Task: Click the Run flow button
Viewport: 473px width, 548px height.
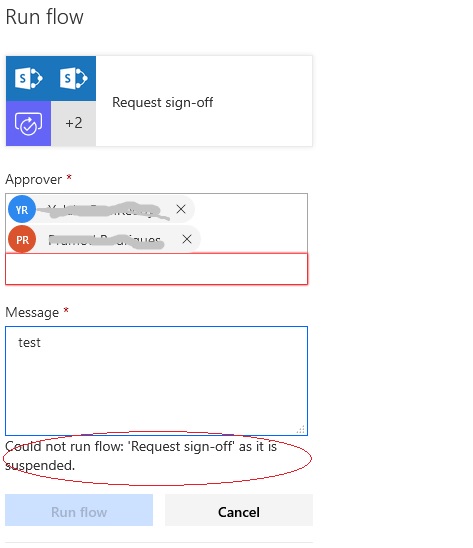Action: pyautogui.click(x=79, y=510)
